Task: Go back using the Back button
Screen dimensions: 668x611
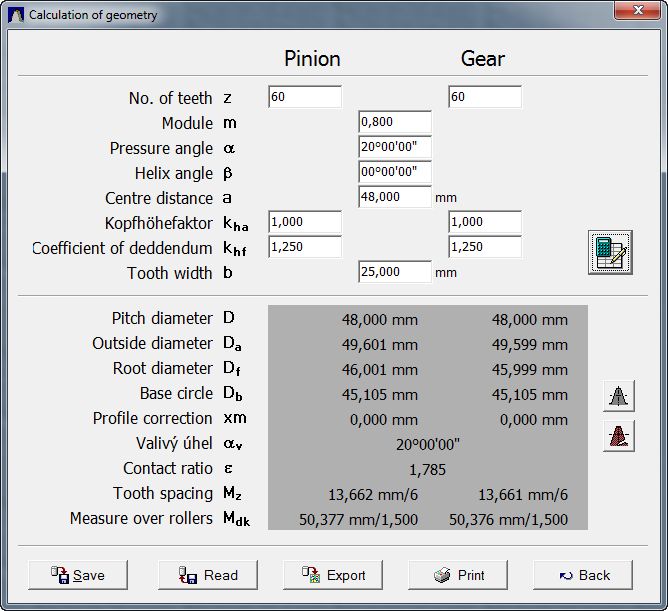Action: (x=583, y=575)
